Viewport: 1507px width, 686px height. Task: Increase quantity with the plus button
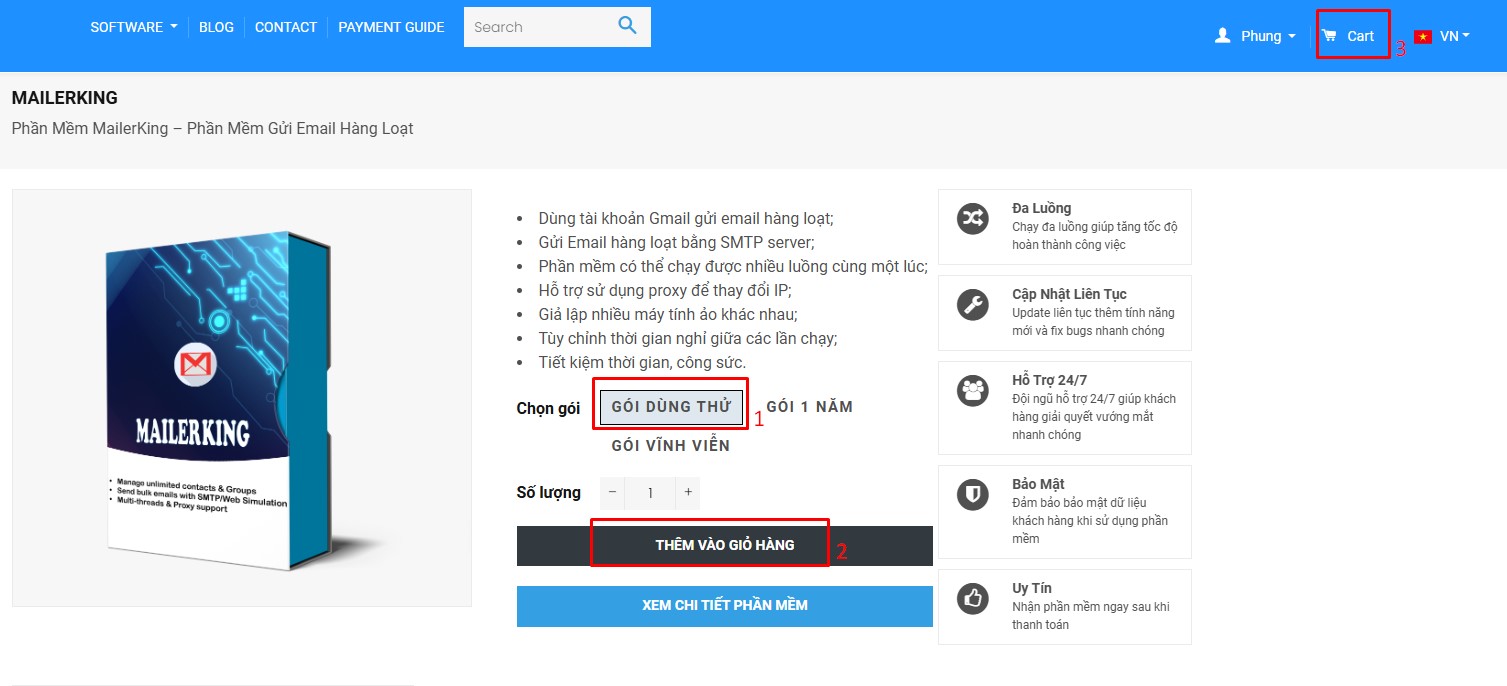[687, 493]
